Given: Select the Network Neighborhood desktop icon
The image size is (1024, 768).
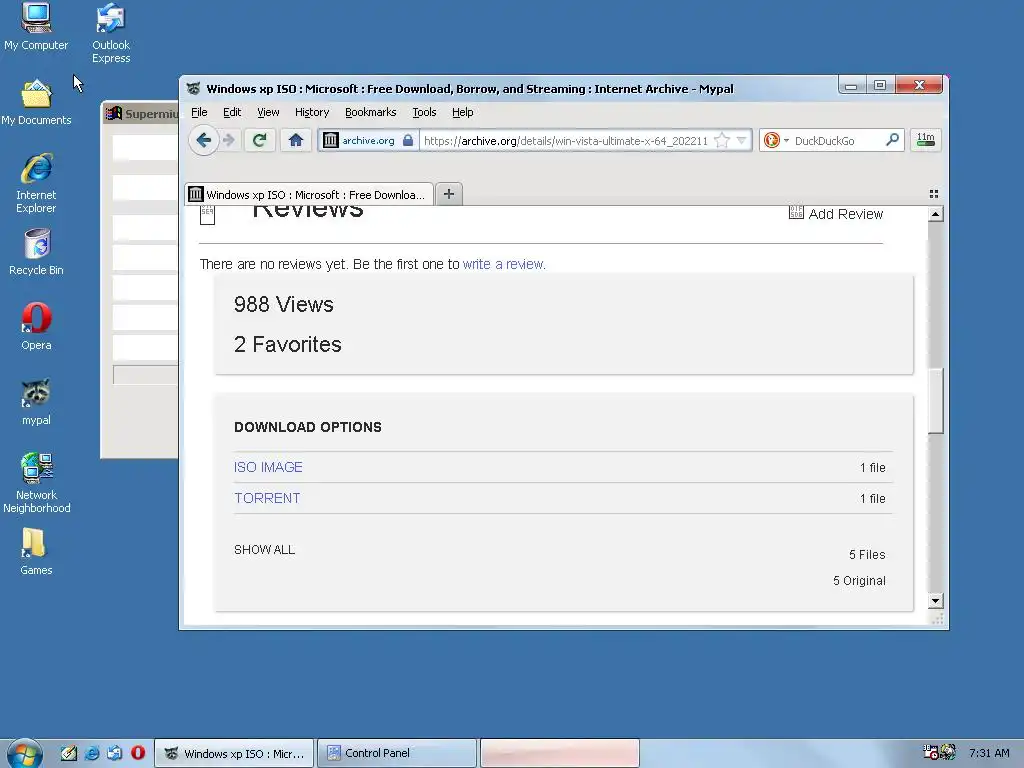Looking at the screenshot, I should point(36,483).
